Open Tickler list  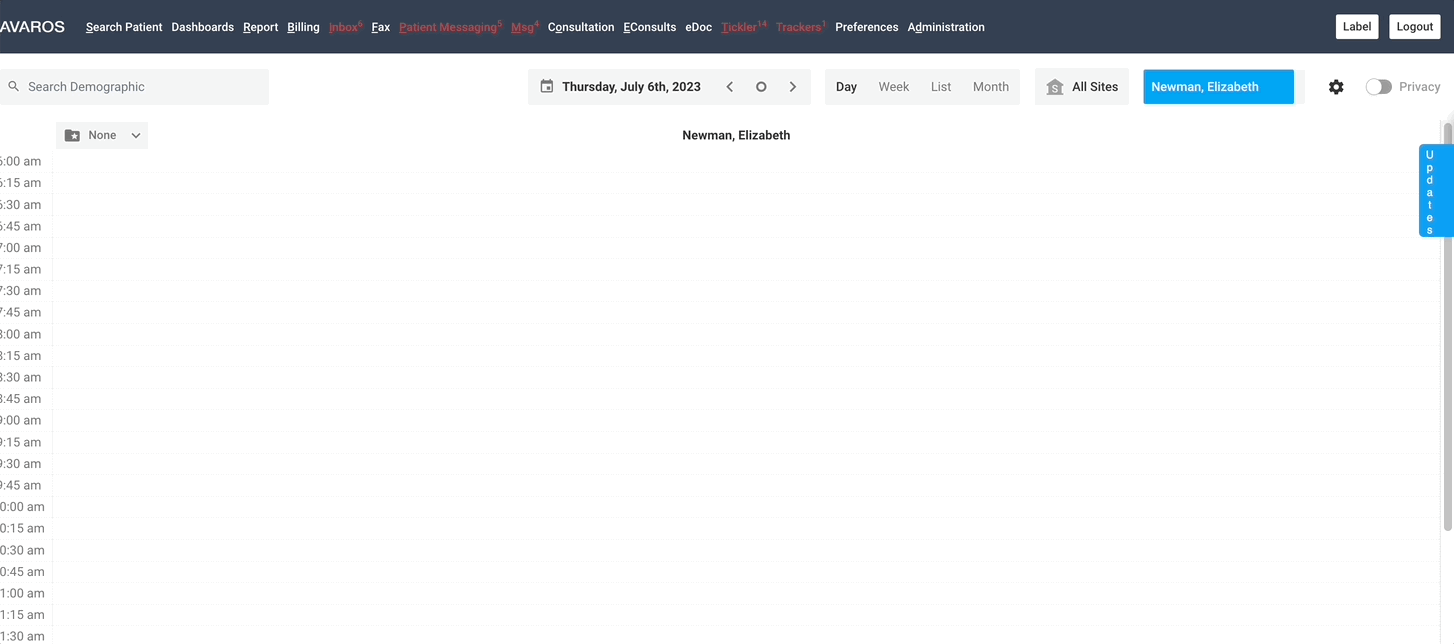(744, 27)
